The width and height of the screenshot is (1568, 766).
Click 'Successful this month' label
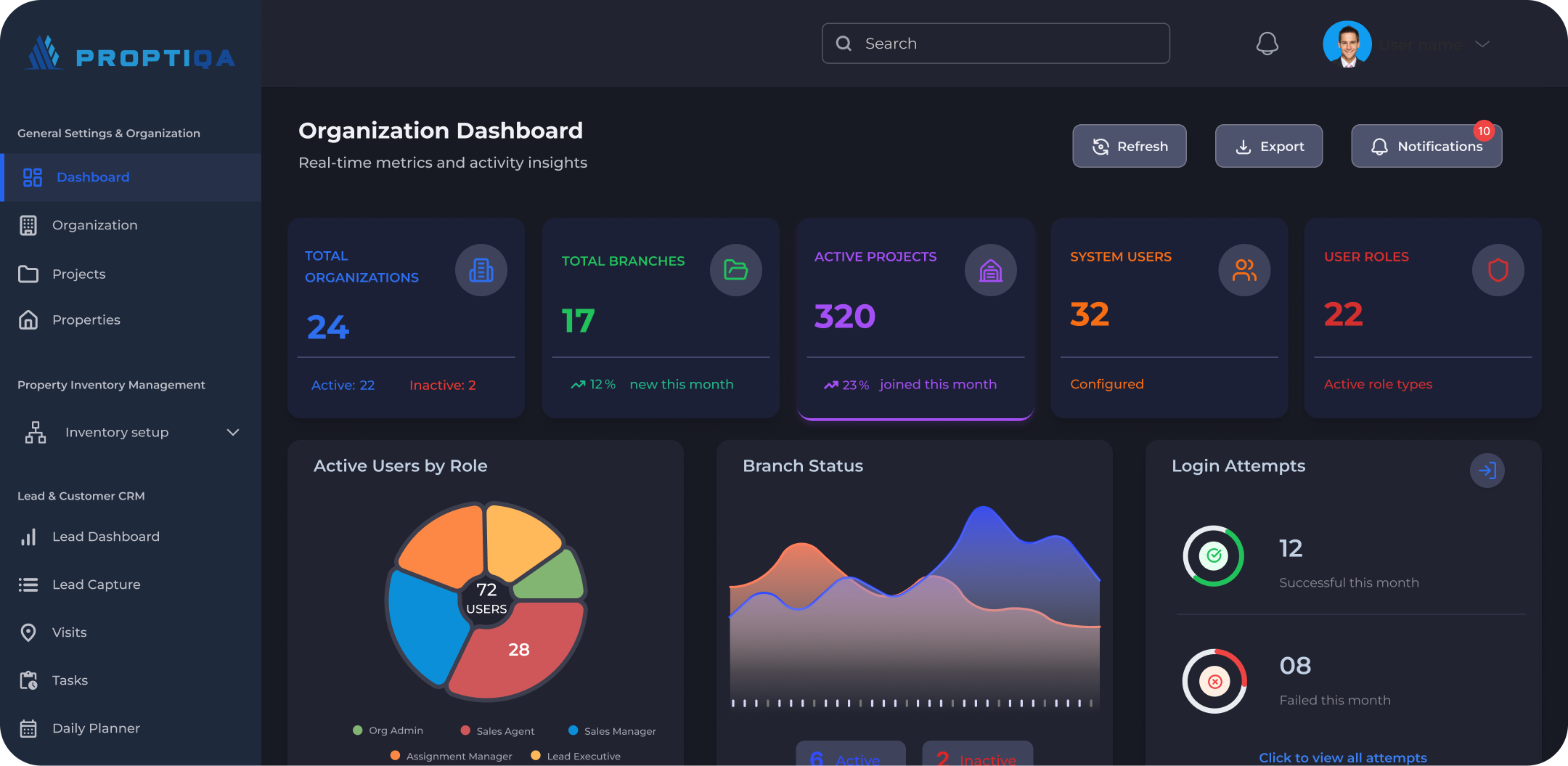click(x=1349, y=582)
